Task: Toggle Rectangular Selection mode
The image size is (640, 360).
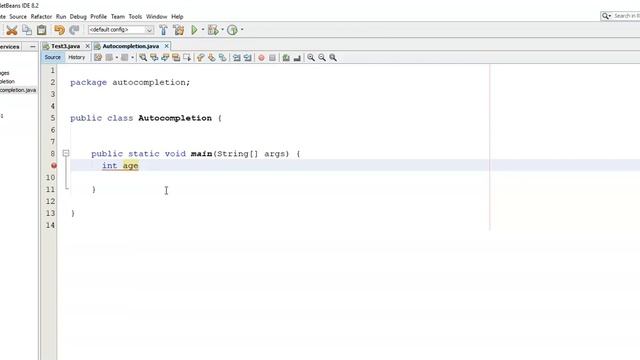Action: point(187,58)
